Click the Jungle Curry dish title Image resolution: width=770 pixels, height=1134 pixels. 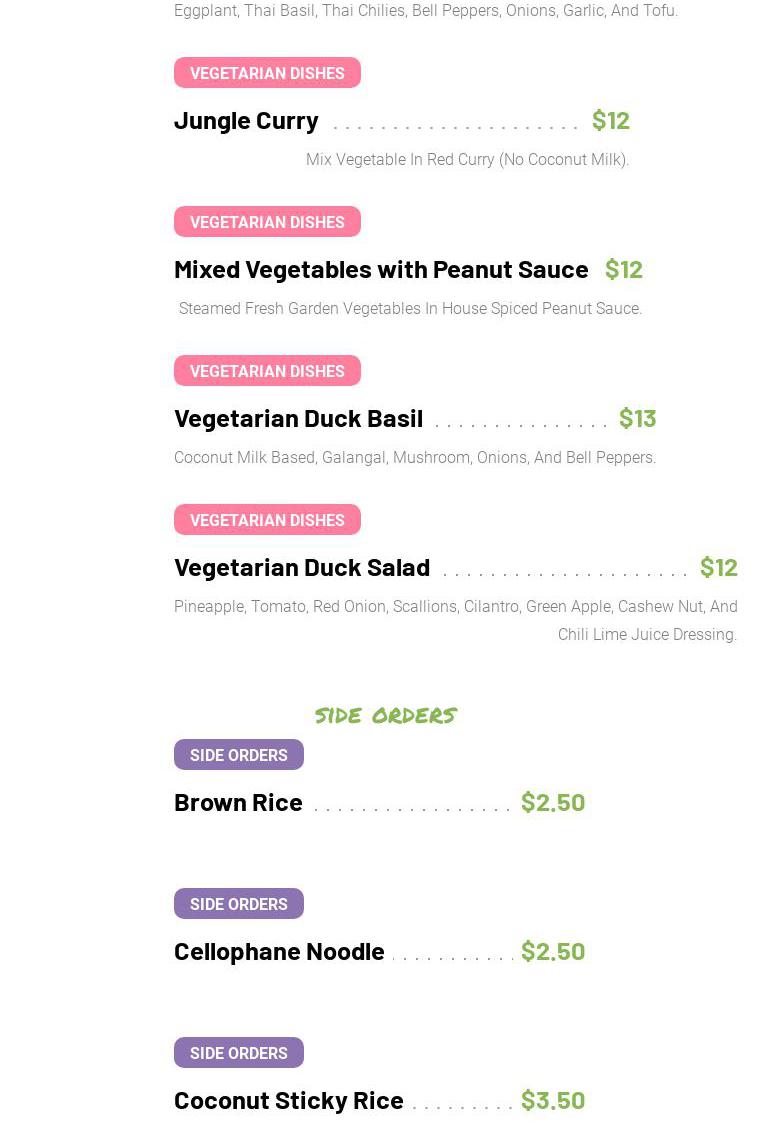click(x=246, y=120)
